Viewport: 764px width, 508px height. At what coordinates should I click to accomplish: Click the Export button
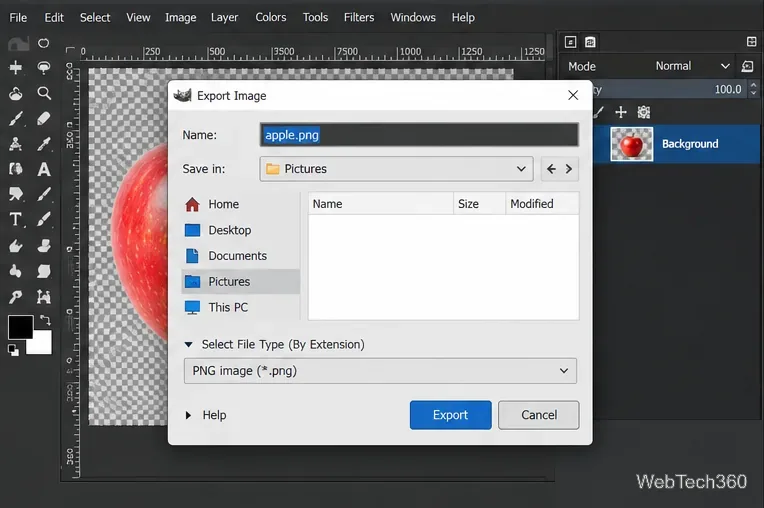coord(451,415)
